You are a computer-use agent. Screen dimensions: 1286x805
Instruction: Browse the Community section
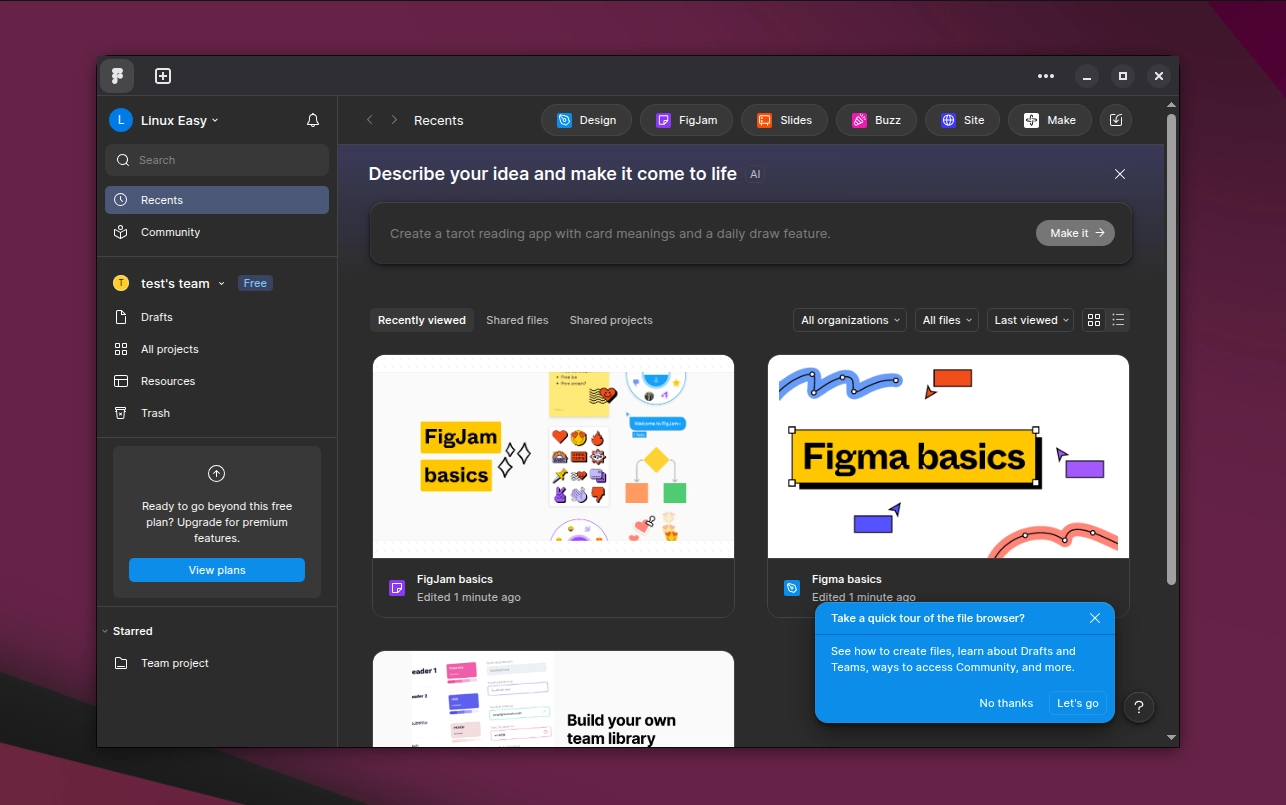click(x=169, y=231)
